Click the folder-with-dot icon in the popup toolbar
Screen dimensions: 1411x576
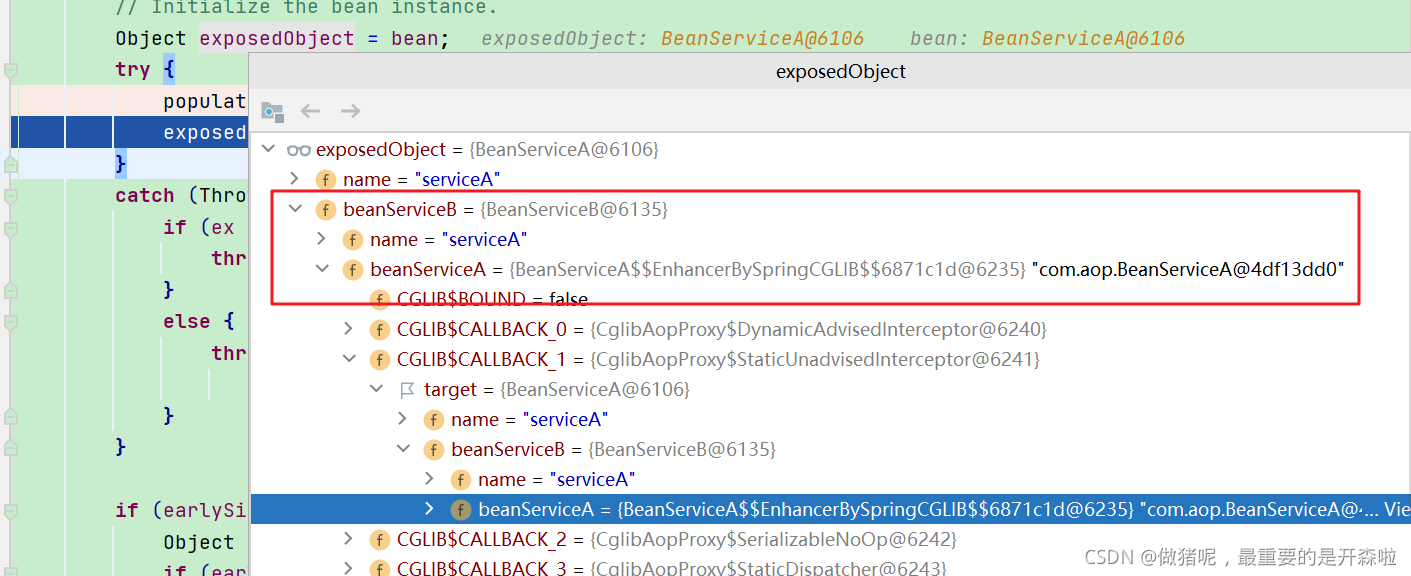(x=272, y=111)
